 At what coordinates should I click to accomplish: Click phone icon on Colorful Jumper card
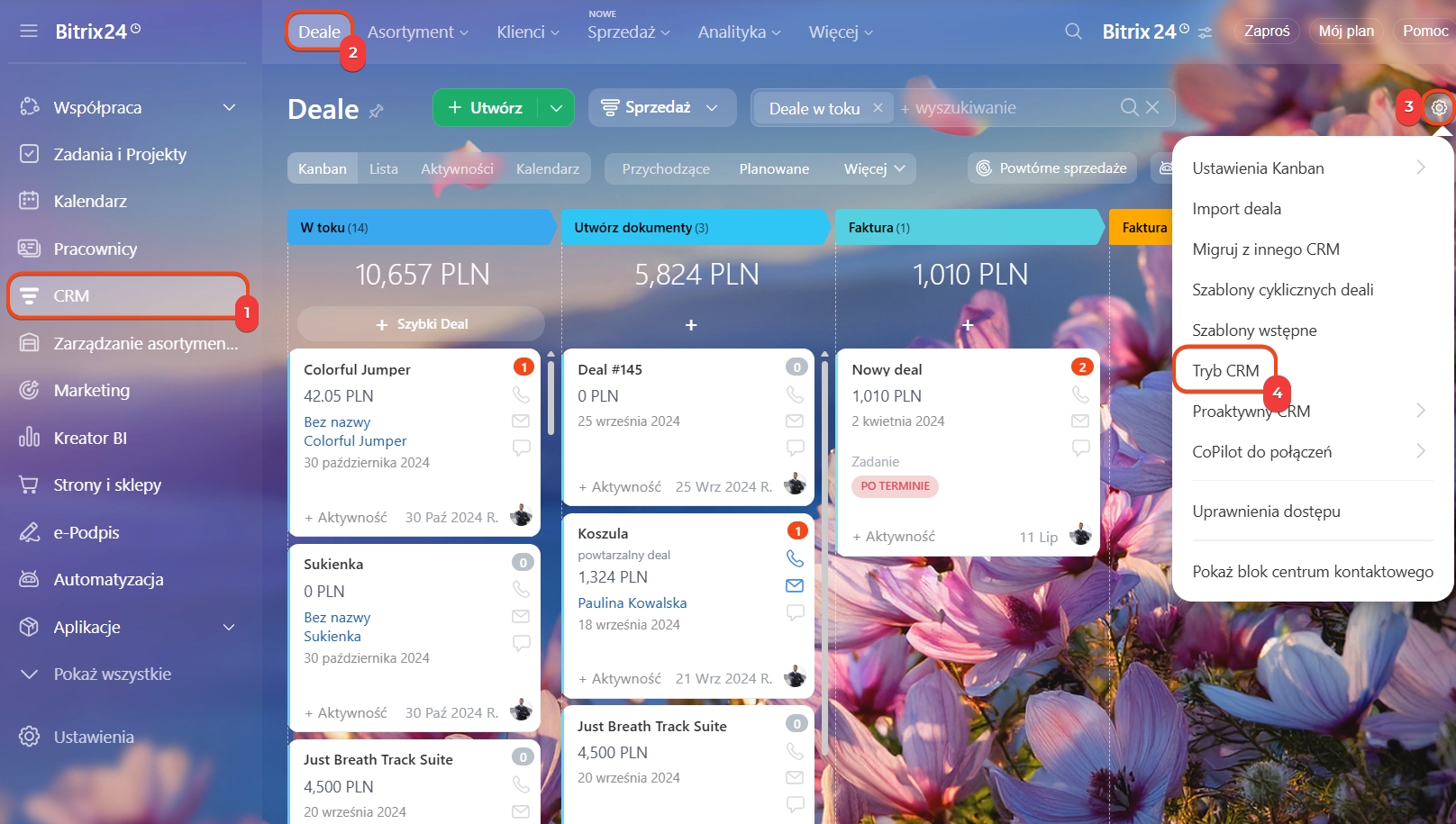[521, 394]
